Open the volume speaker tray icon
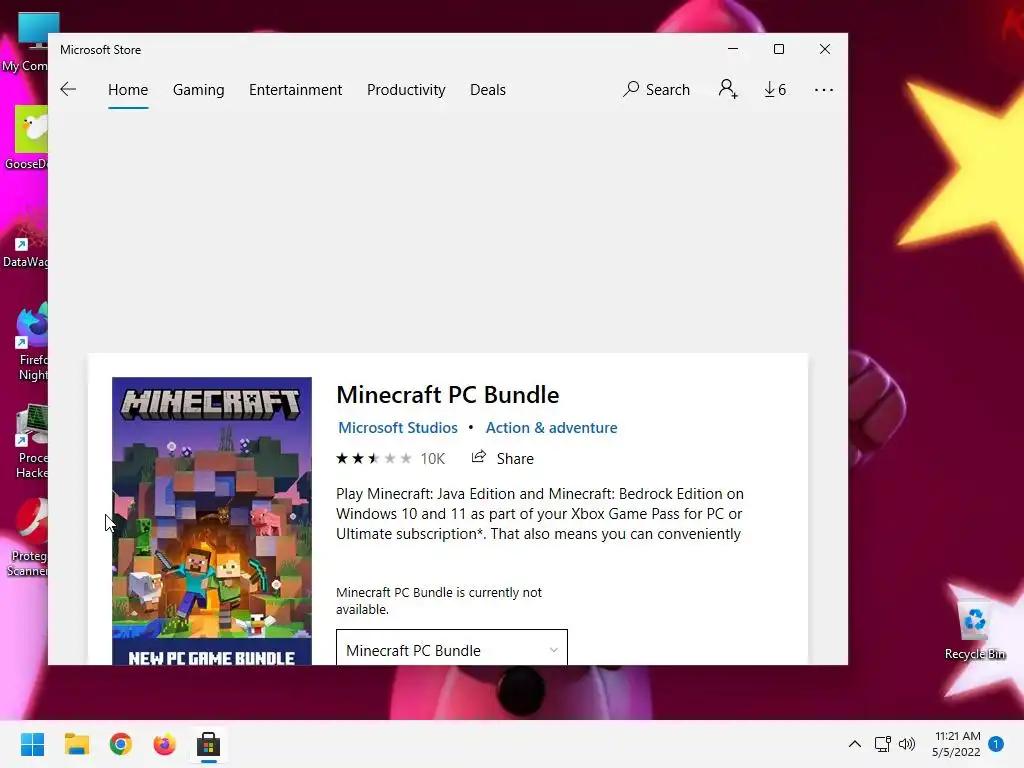 pyautogui.click(x=907, y=744)
